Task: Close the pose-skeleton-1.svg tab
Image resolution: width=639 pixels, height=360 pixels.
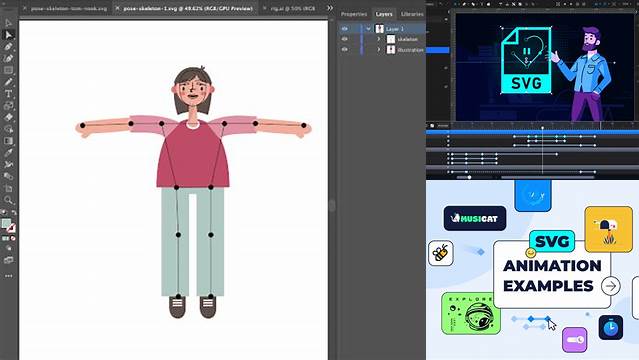Action: [117, 8]
